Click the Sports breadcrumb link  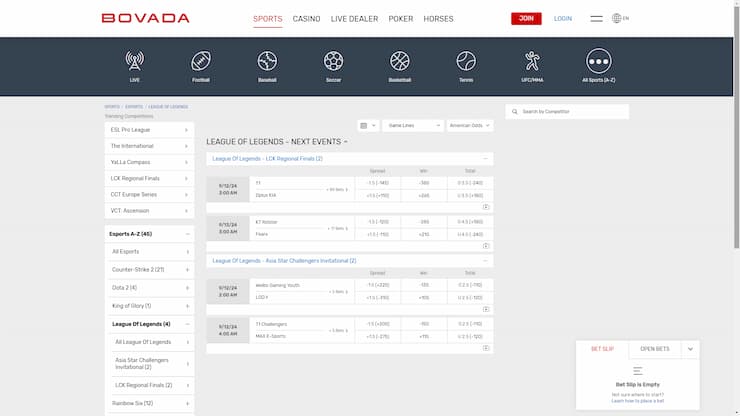[x=112, y=107]
